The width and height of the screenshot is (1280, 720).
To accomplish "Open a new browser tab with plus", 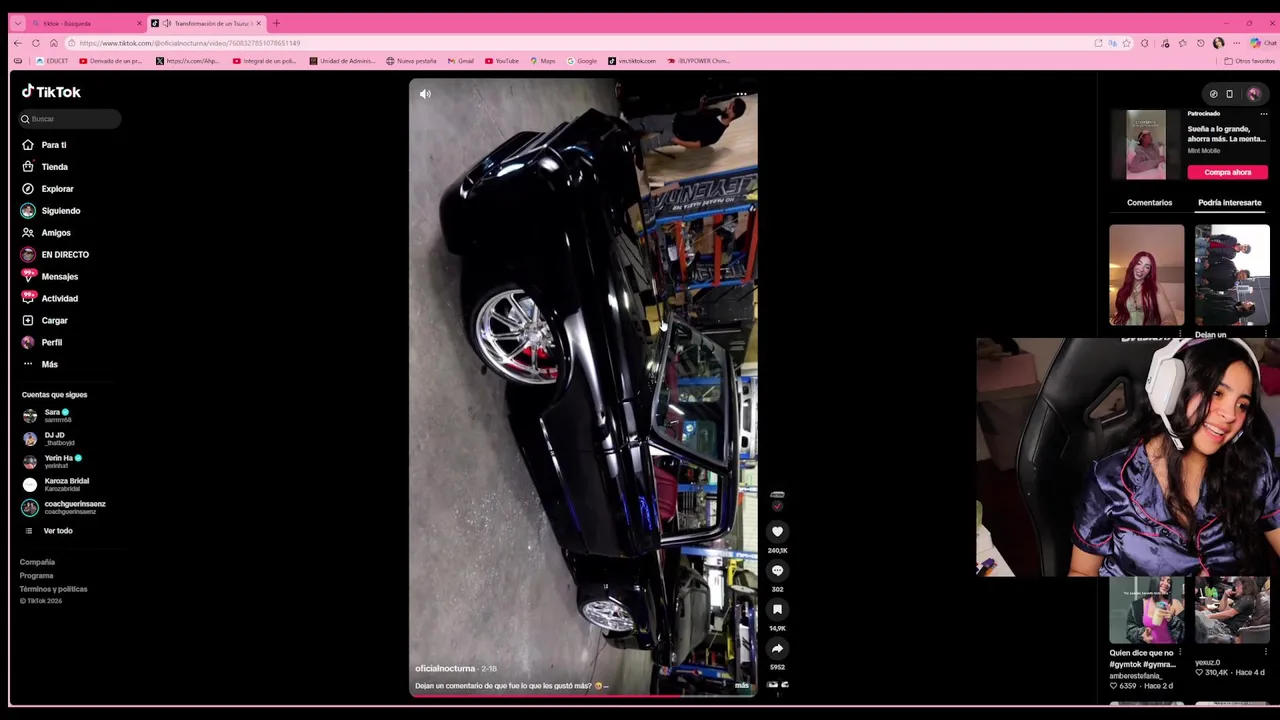I will tap(276, 23).
